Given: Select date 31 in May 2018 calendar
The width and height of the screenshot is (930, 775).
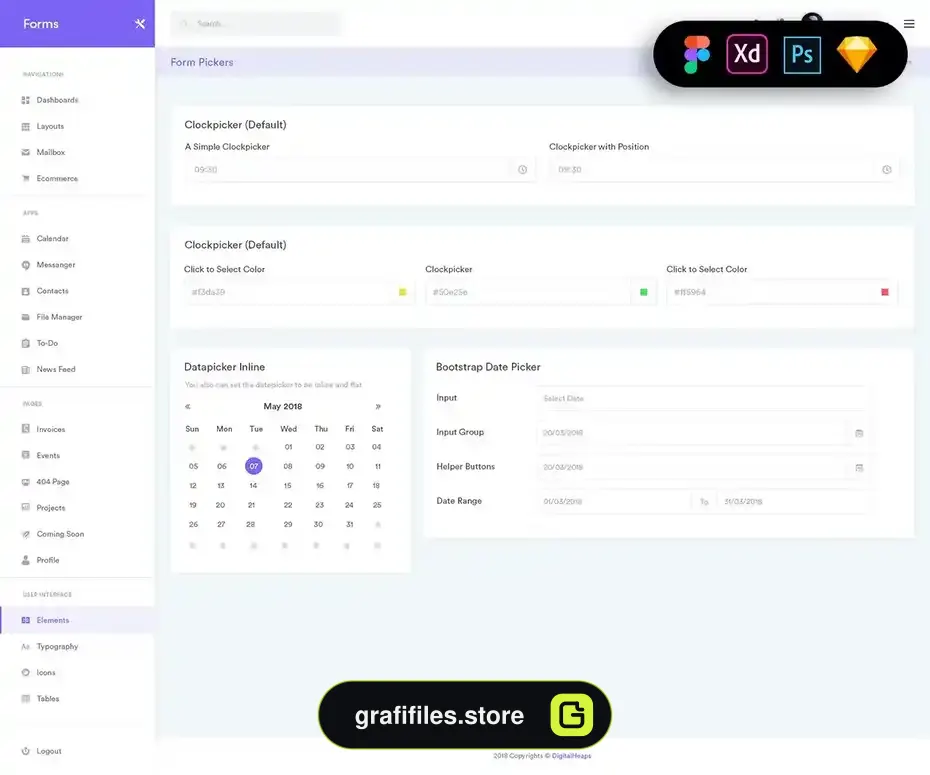Looking at the screenshot, I should (x=350, y=524).
